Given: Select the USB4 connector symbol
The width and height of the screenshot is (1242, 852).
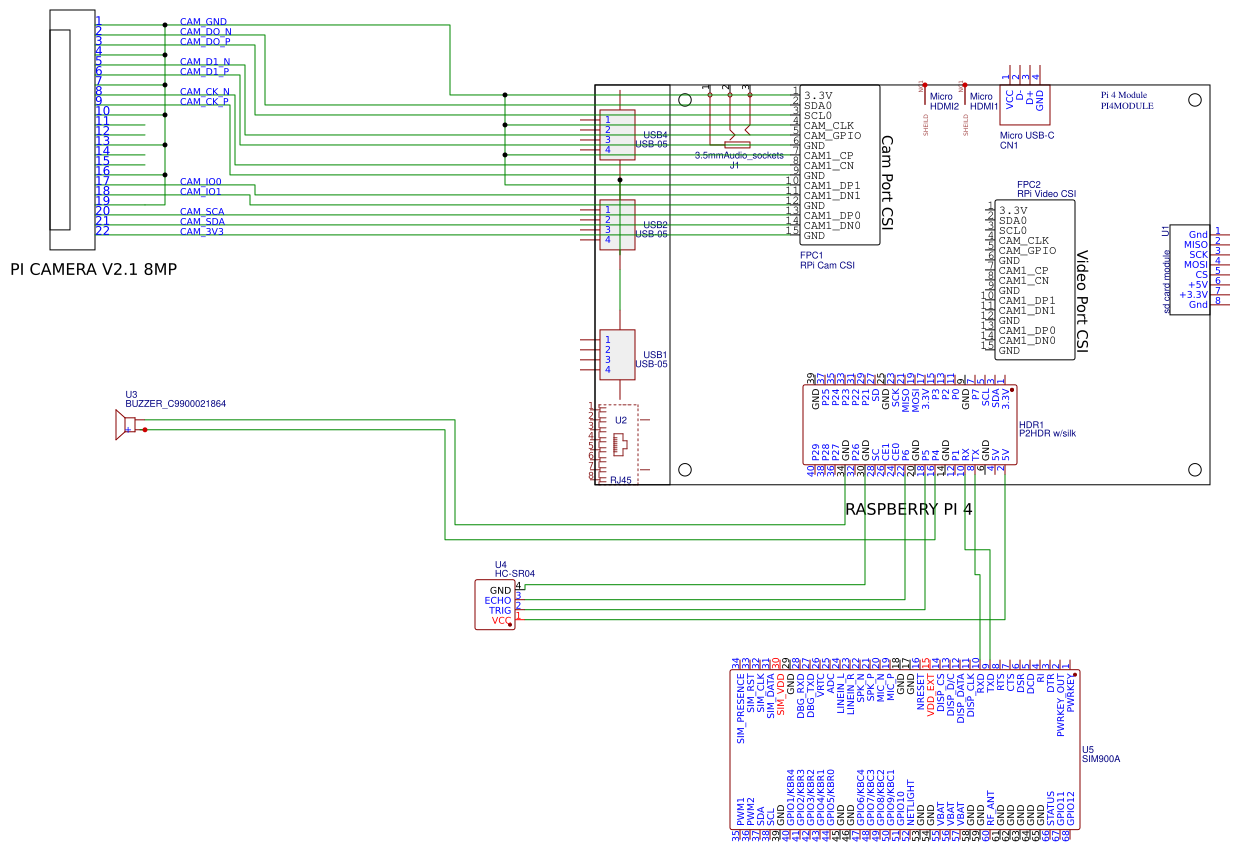Looking at the screenshot, I should (x=617, y=135).
